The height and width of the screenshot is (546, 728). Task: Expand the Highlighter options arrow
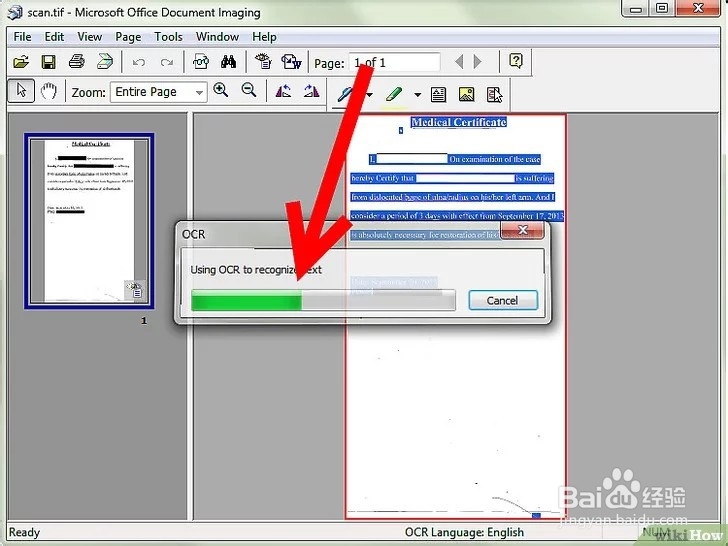(417, 95)
